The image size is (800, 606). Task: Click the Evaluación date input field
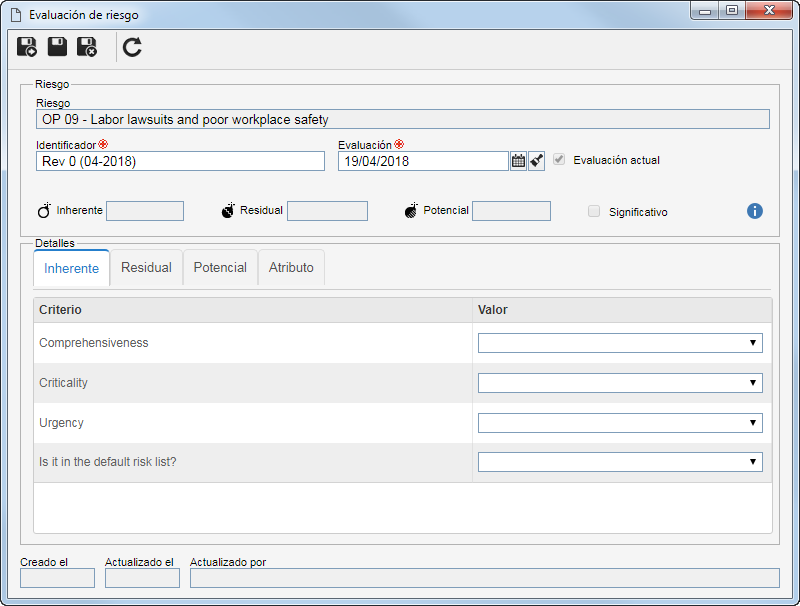[x=423, y=161]
